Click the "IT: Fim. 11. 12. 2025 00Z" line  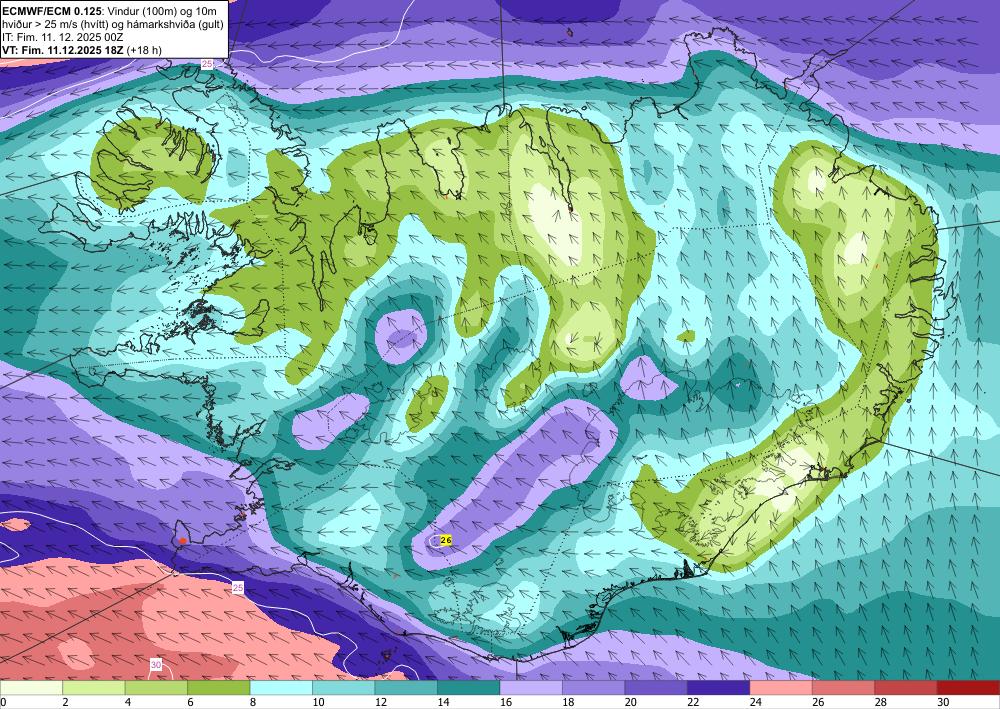(62, 37)
